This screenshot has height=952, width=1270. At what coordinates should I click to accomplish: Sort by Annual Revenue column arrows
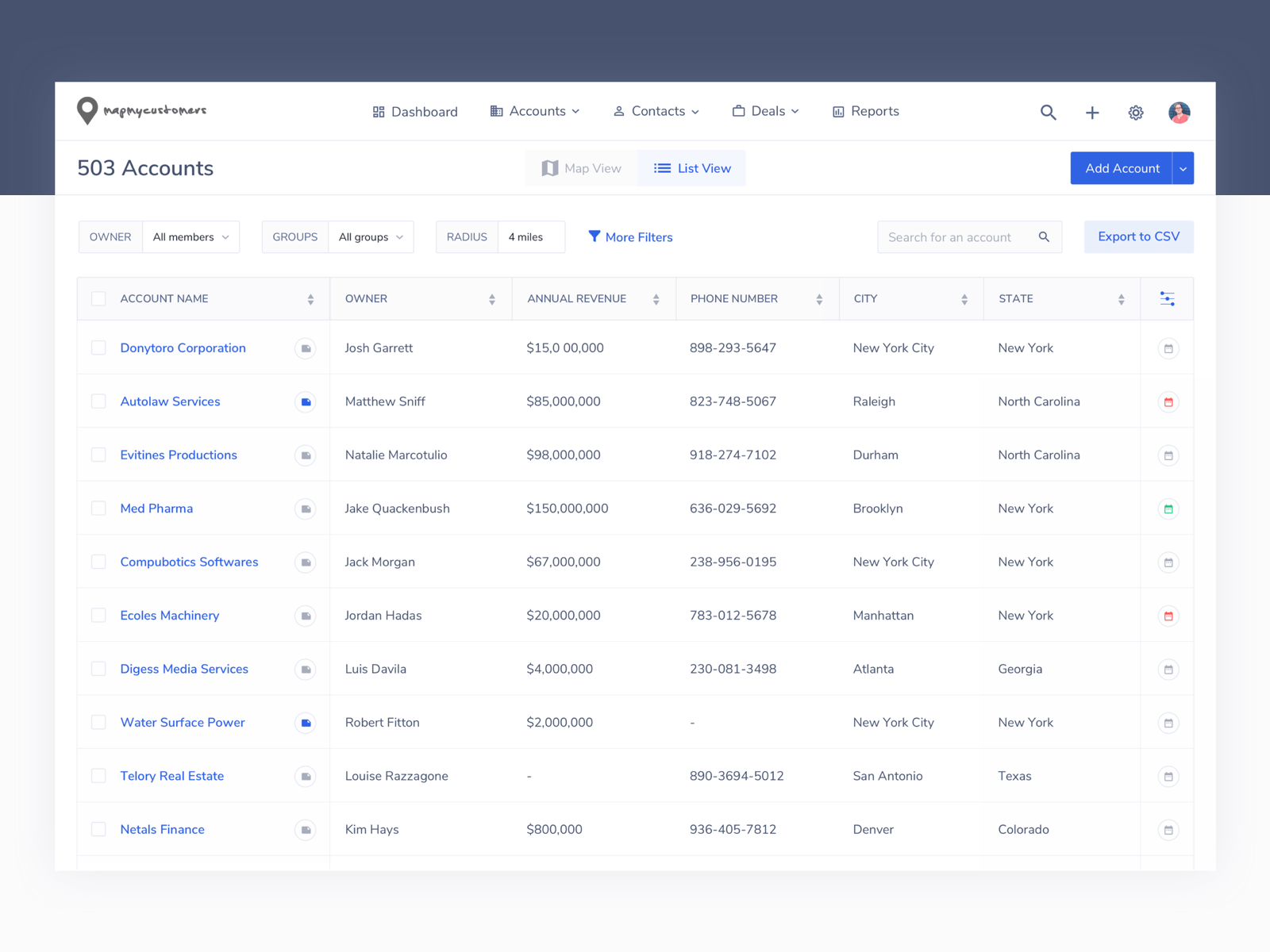click(x=656, y=298)
